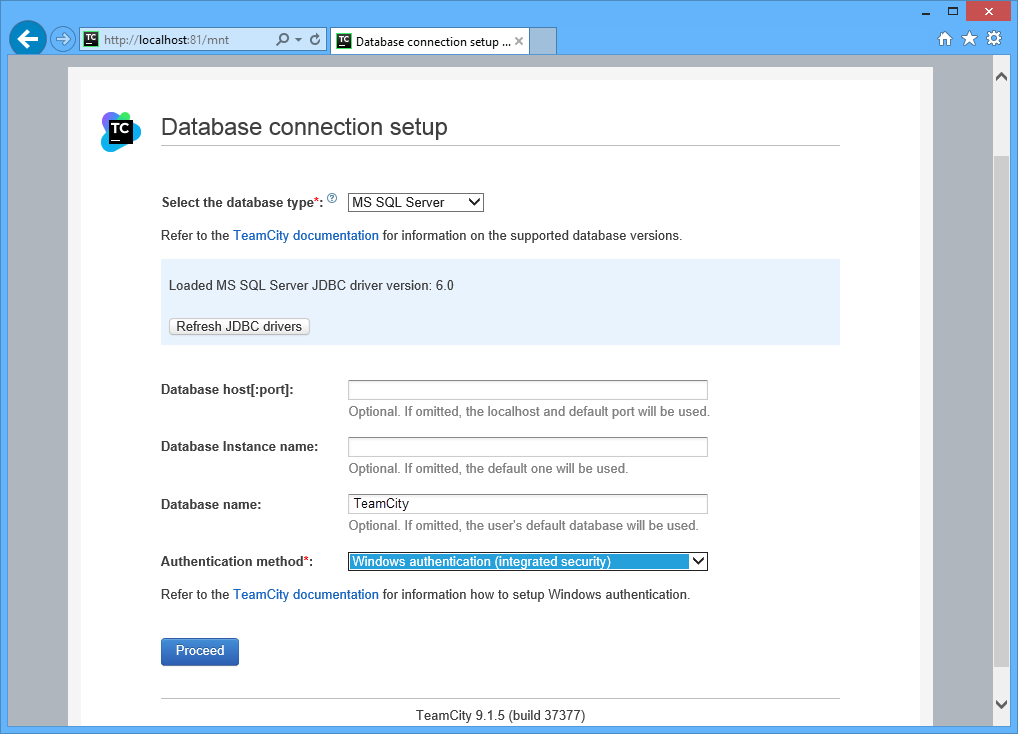The width and height of the screenshot is (1018, 734).
Task: Click the search magnifier in address bar
Action: click(x=282, y=40)
